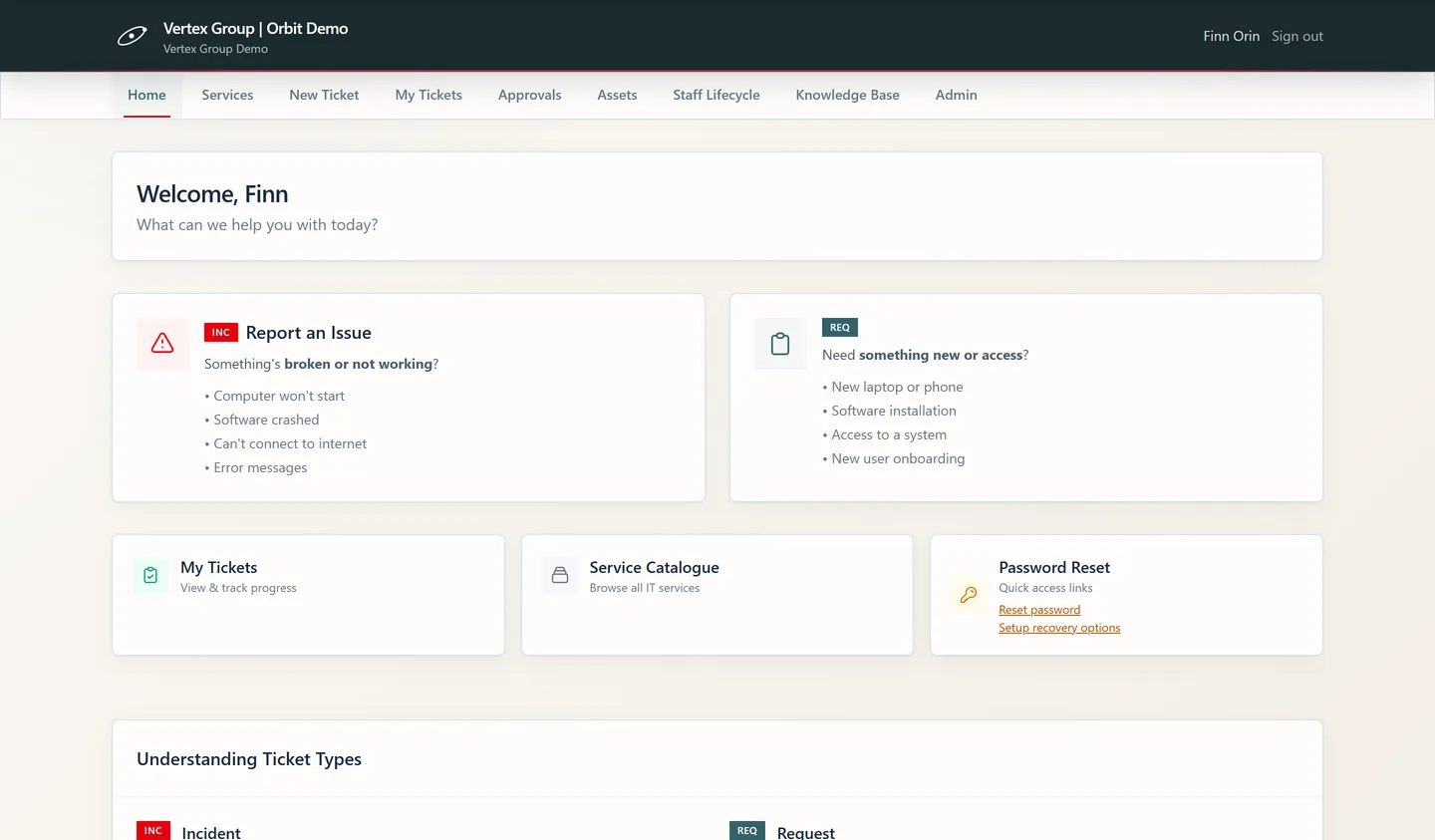Click the Service Catalogue box icon
Image resolution: width=1435 pixels, height=840 pixels.
pyautogui.click(x=560, y=575)
